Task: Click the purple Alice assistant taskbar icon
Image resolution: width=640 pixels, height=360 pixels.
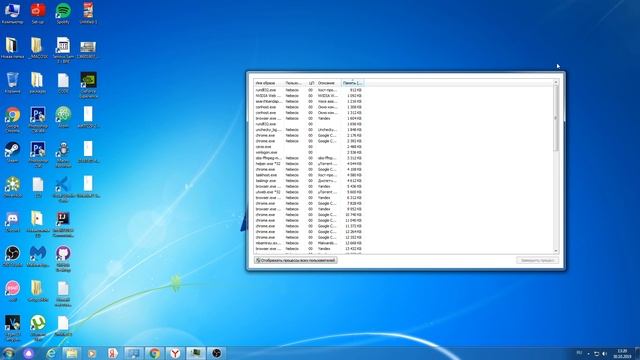Action: [29, 353]
